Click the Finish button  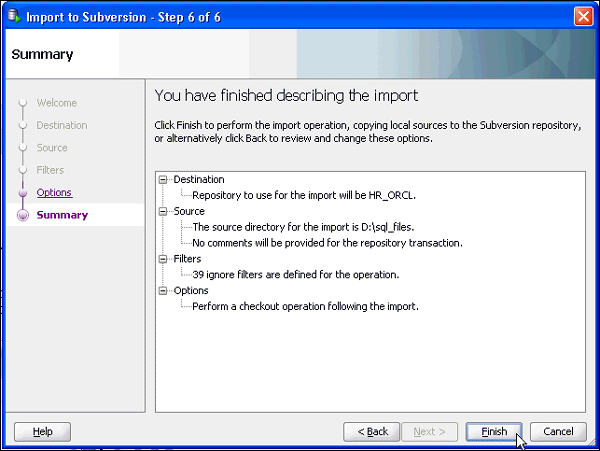pyautogui.click(x=494, y=432)
